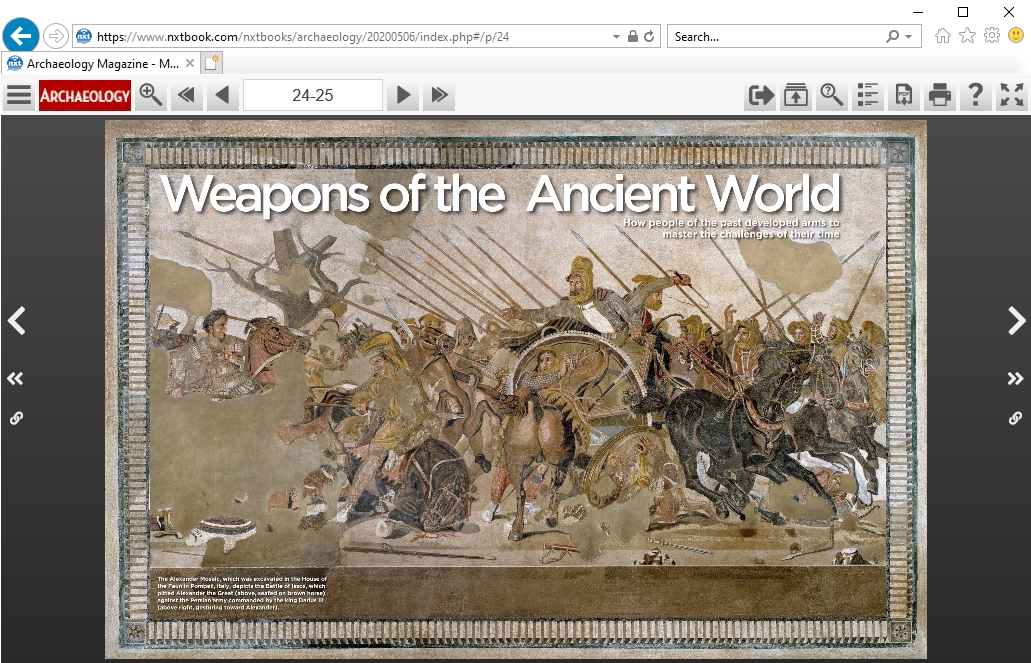The height and width of the screenshot is (663, 1031).
Task: Click the zoom in magnifier icon
Action: [x=151, y=96]
